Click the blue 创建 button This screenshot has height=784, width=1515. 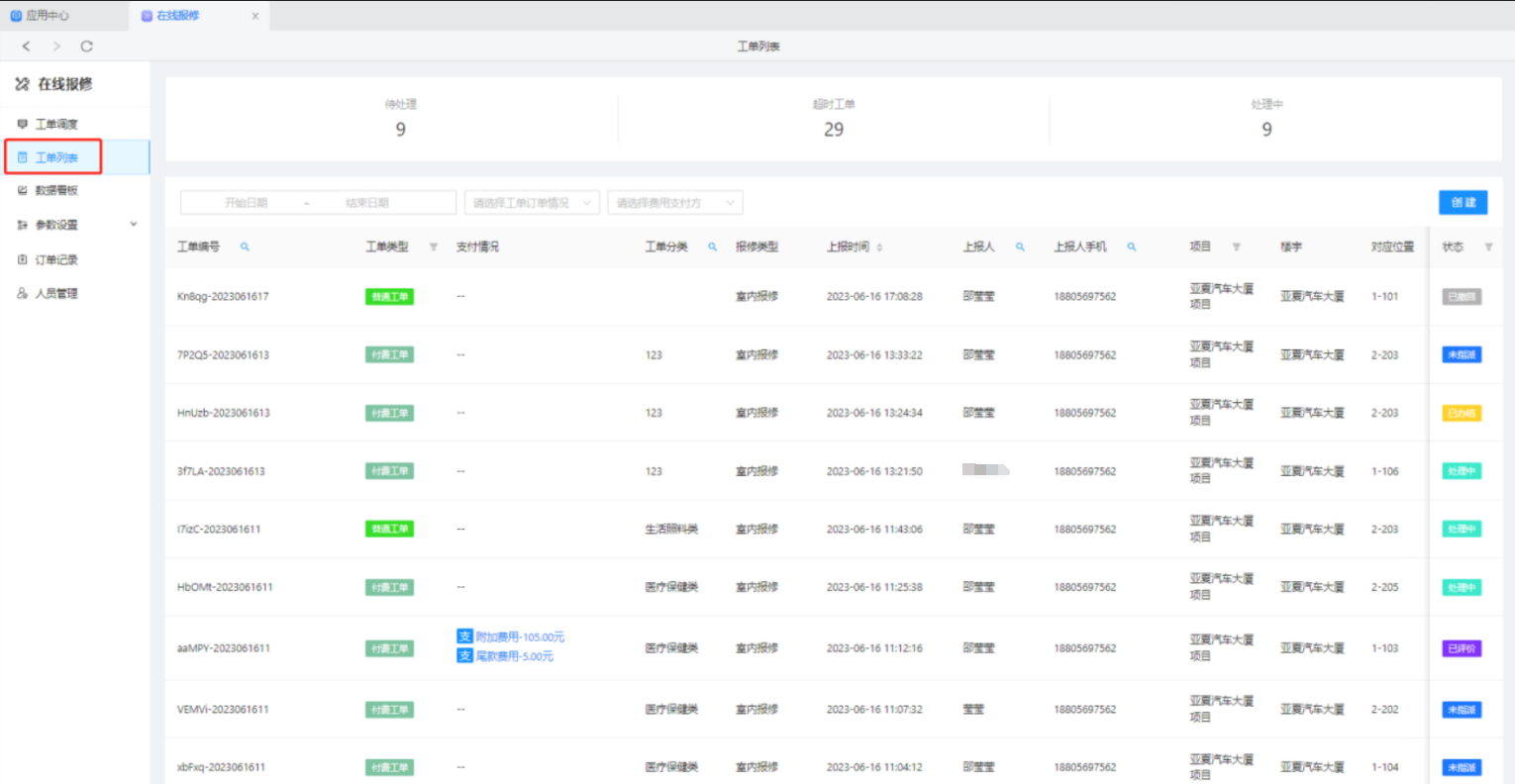(1463, 202)
